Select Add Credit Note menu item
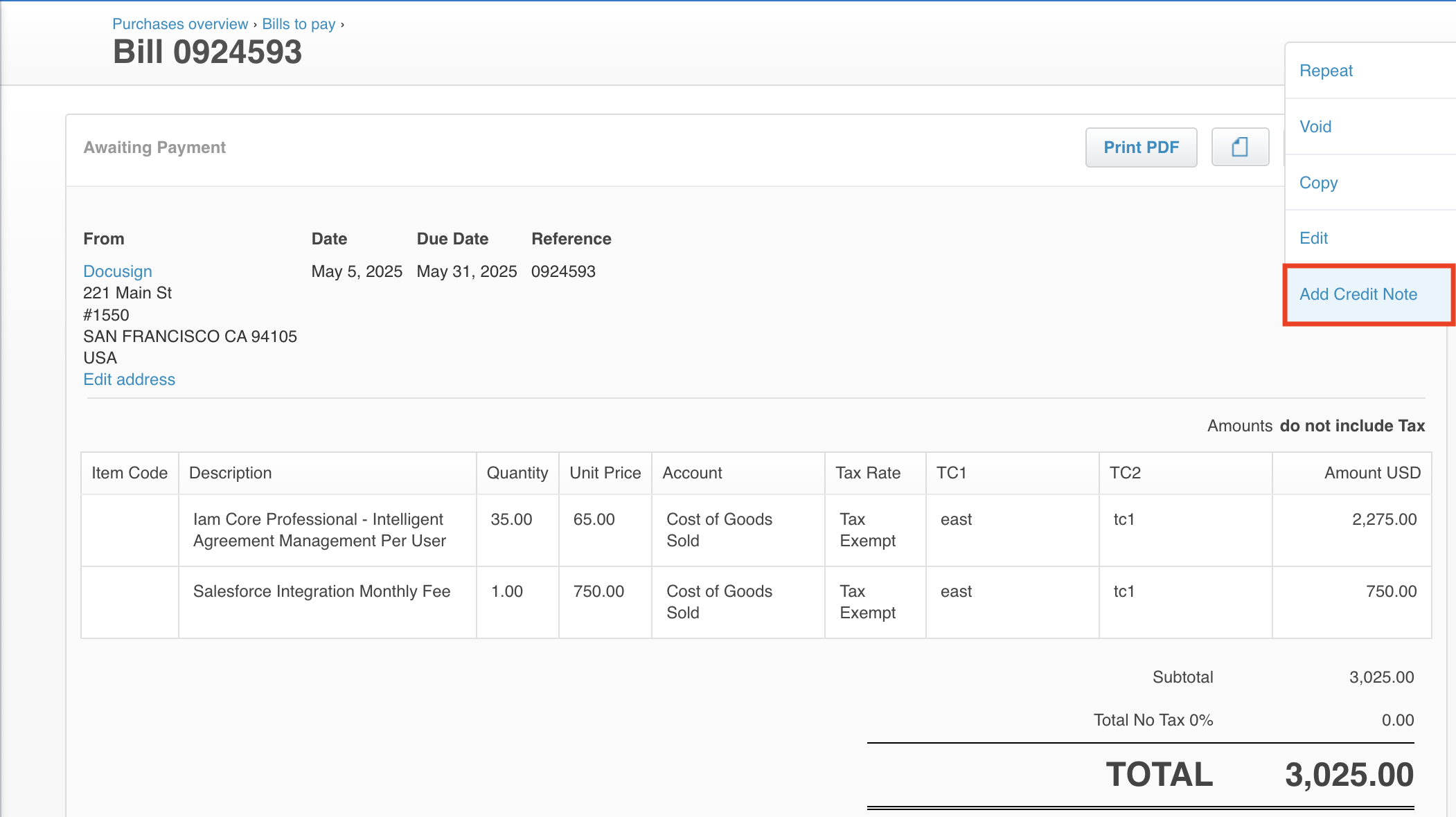Image resolution: width=1456 pixels, height=817 pixels. point(1369,294)
